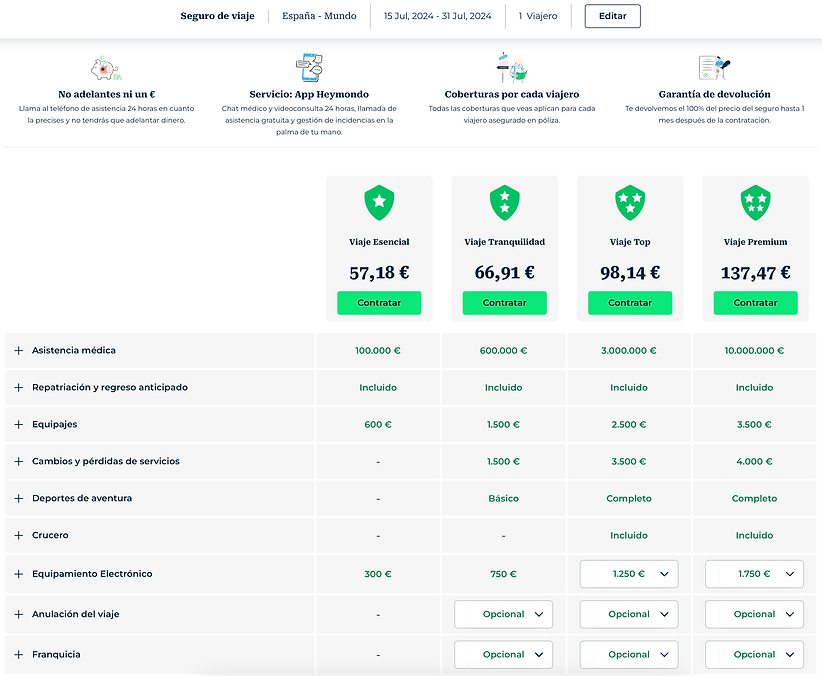
Task: Click the 1 Viajero text
Action: (538, 16)
